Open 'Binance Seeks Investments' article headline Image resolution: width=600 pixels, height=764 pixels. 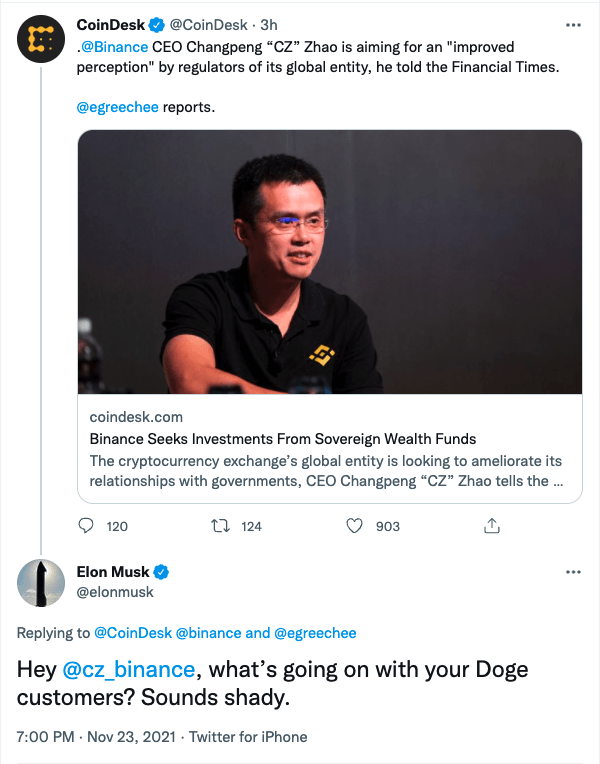282,439
